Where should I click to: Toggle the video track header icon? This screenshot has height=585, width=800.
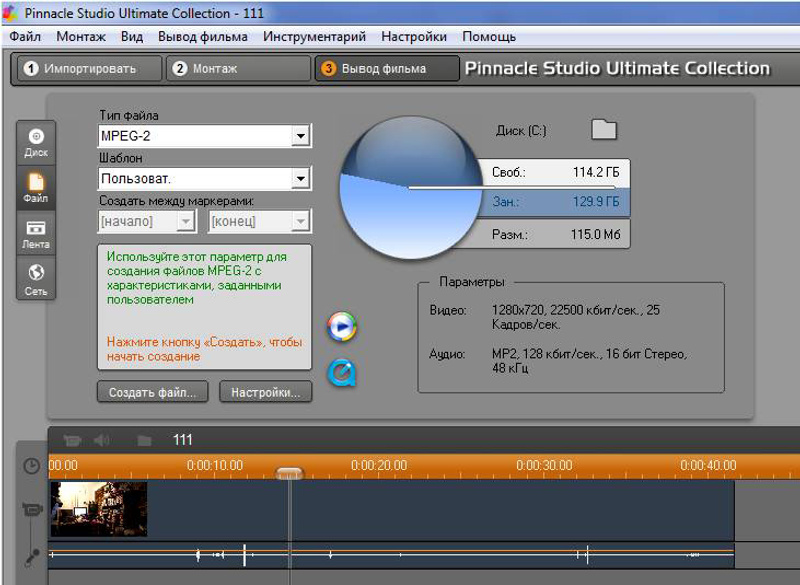32,510
